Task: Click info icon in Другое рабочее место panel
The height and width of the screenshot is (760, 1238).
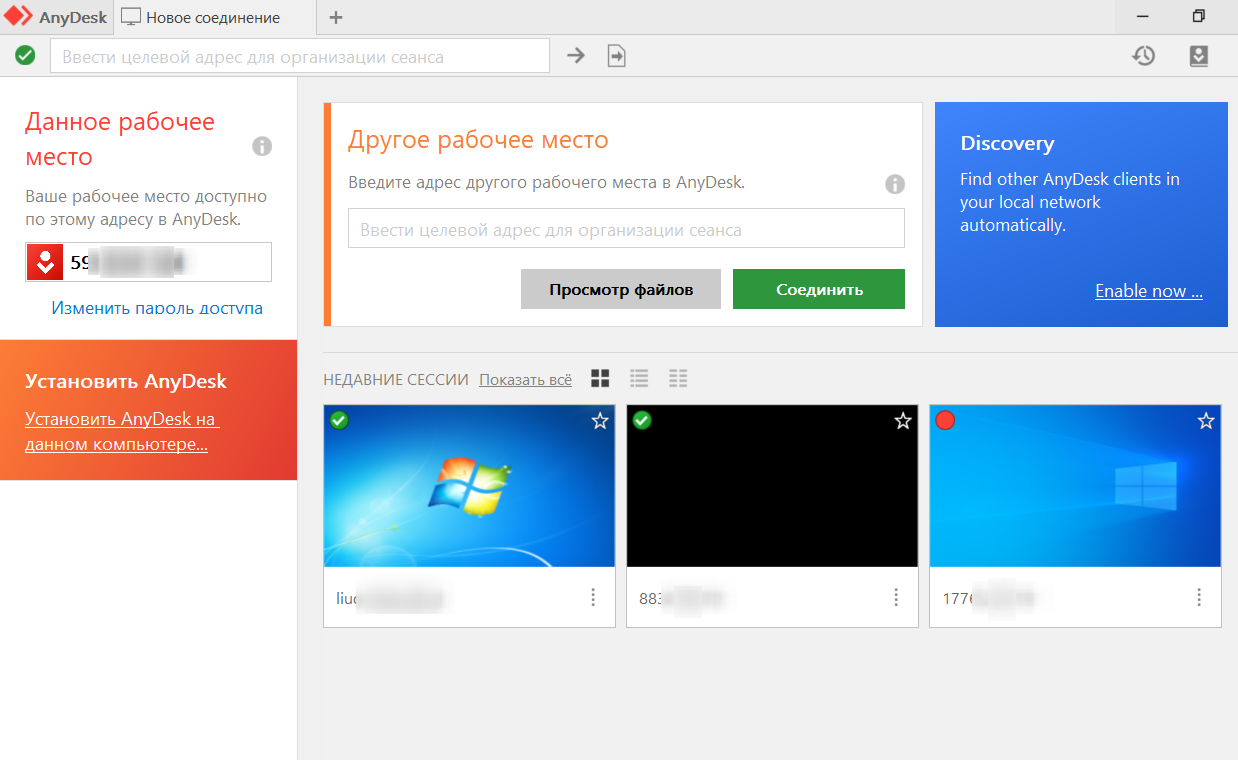Action: tap(895, 184)
